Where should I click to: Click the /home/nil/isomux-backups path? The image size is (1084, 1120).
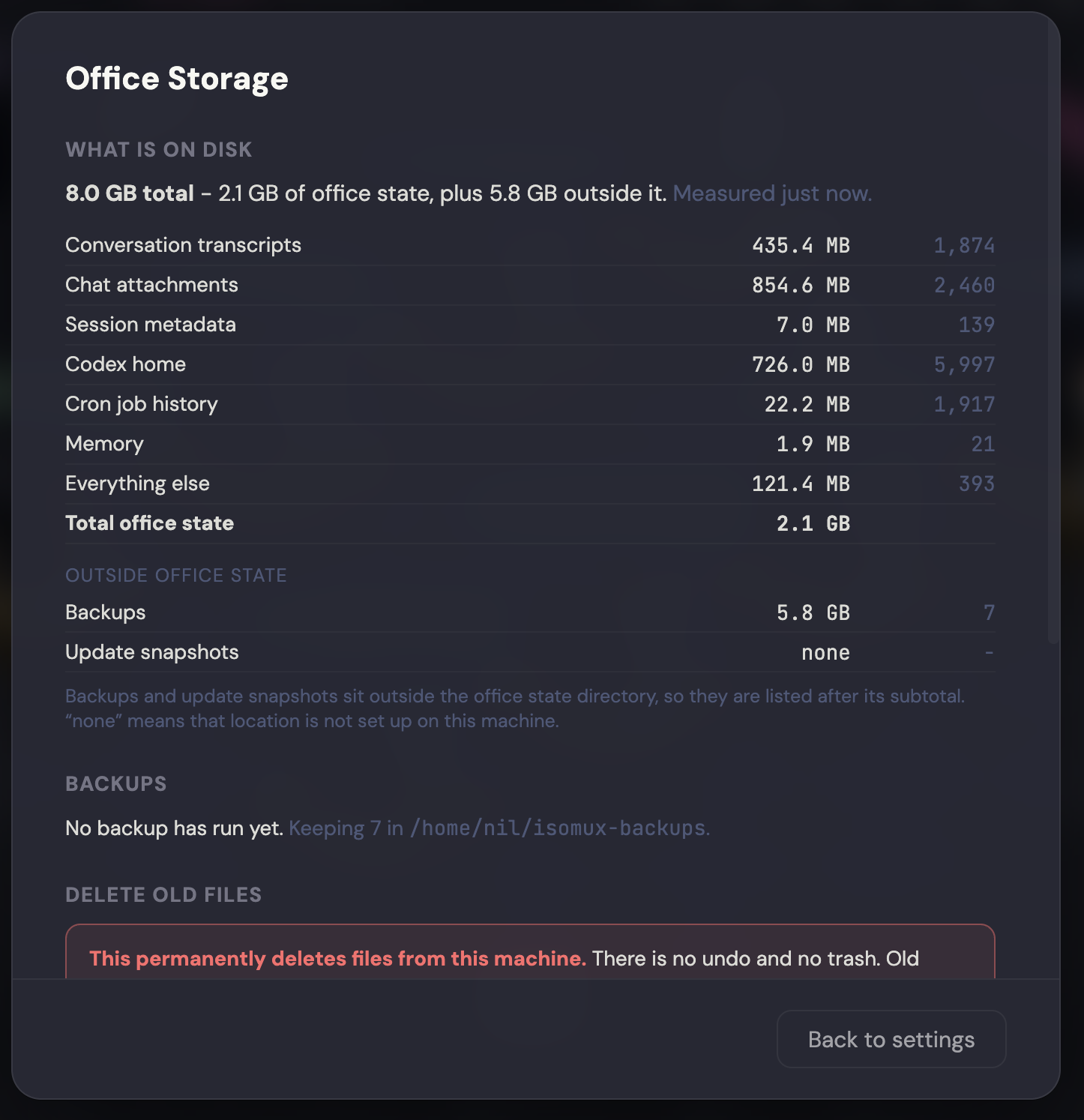tap(558, 828)
